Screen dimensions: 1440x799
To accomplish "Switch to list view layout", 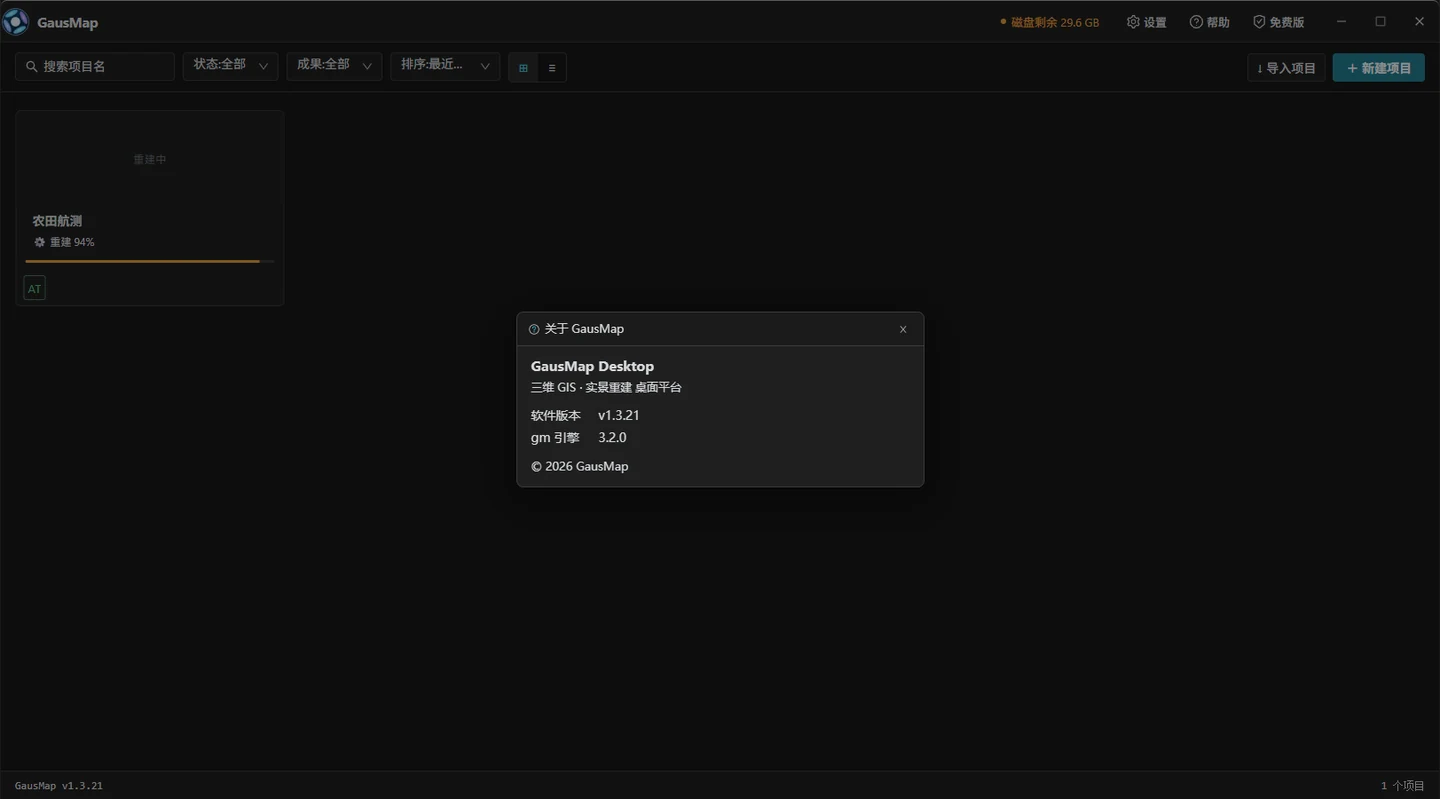I will (552, 68).
